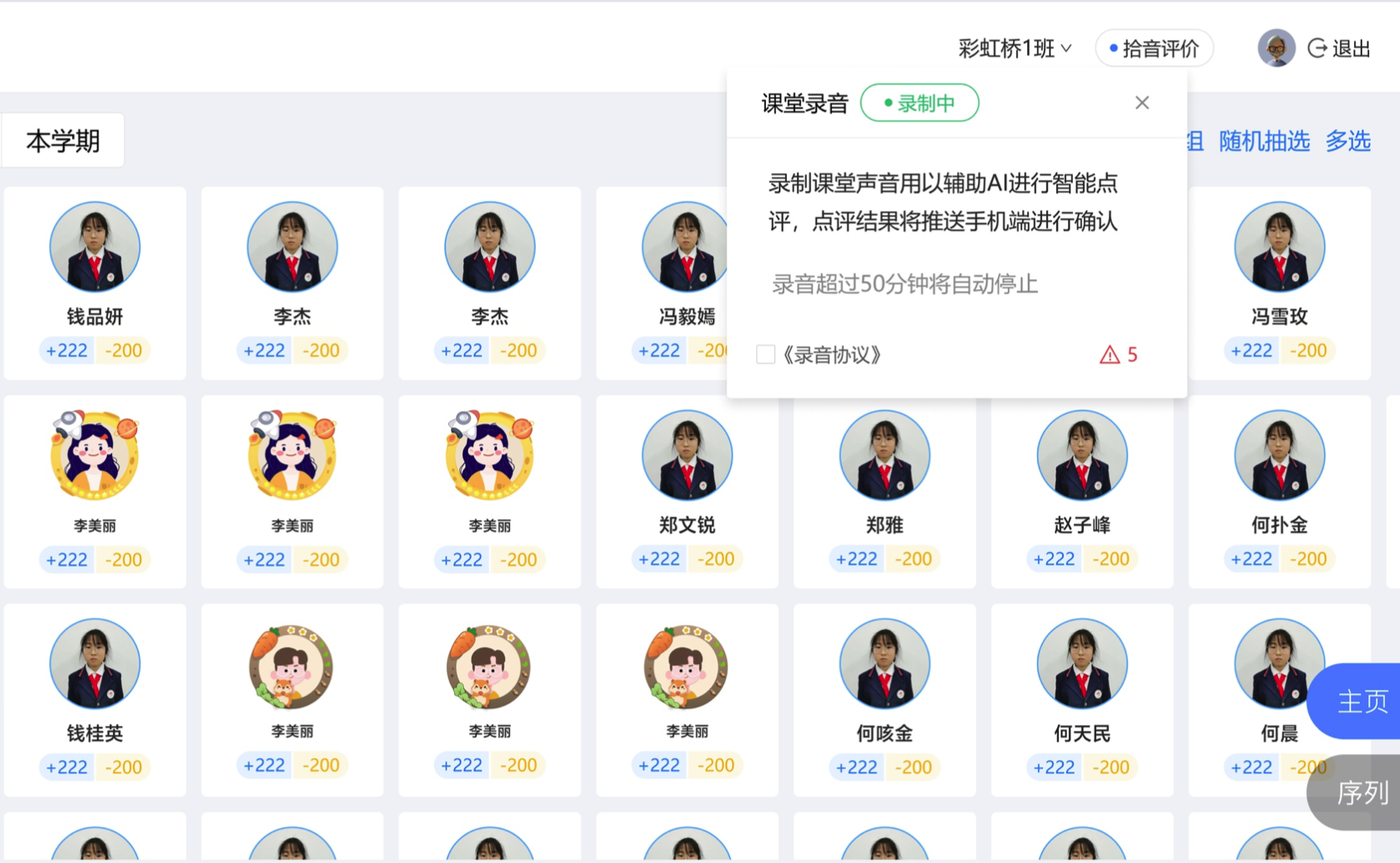Click the 随机抽选 link
This screenshot has height=863, width=1400.
coord(1264,141)
